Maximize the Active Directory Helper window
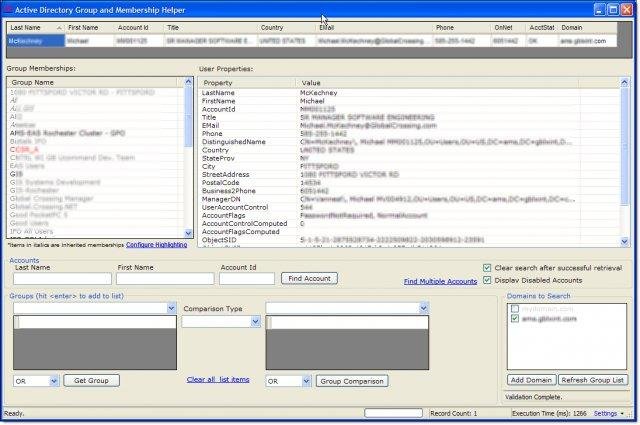The width and height of the screenshot is (640, 425). point(612,9)
